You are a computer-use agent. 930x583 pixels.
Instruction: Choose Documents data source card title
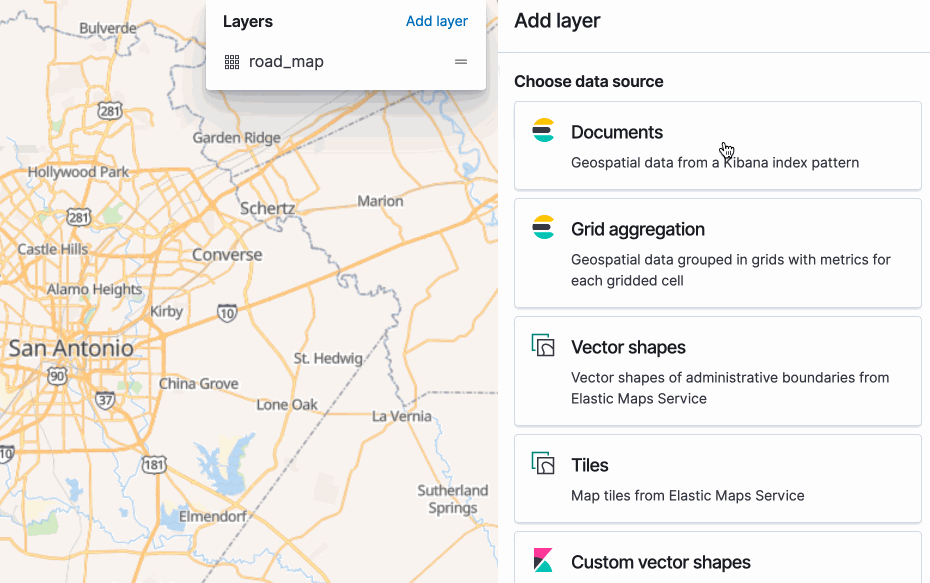pos(617,132)
